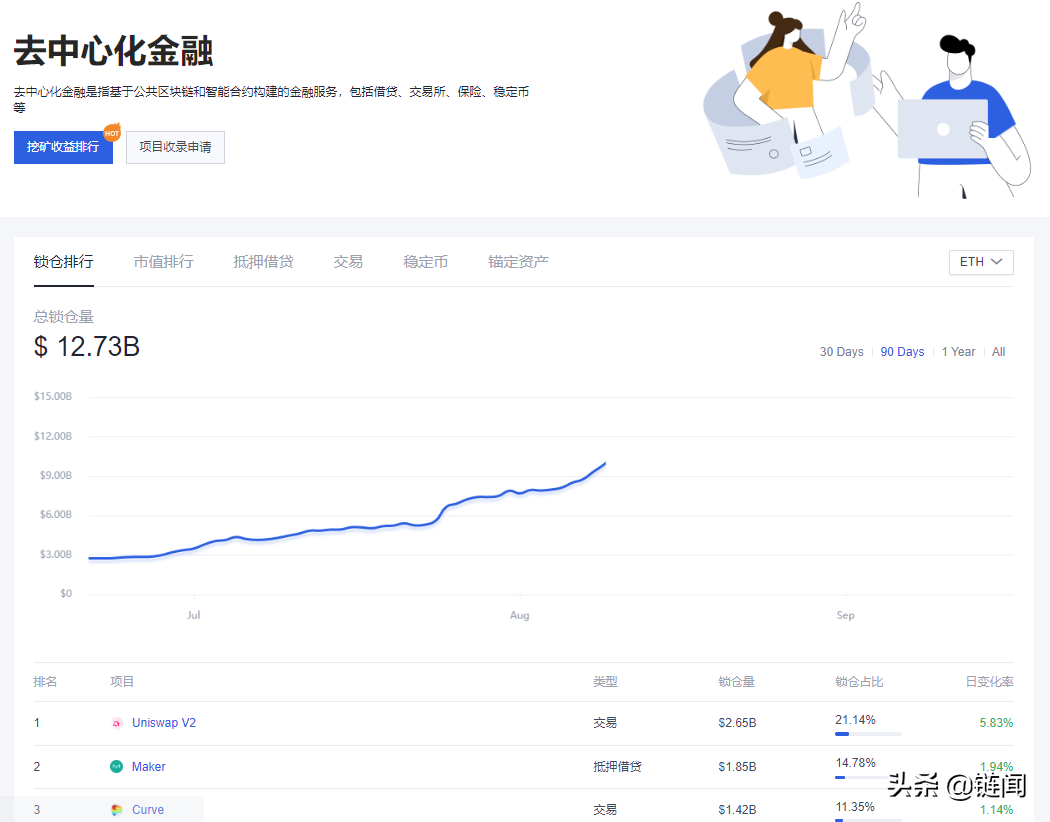Open the Uniswap V2 project link
1050x822 pixels.
pyautogui.click(x=164, y=723)
